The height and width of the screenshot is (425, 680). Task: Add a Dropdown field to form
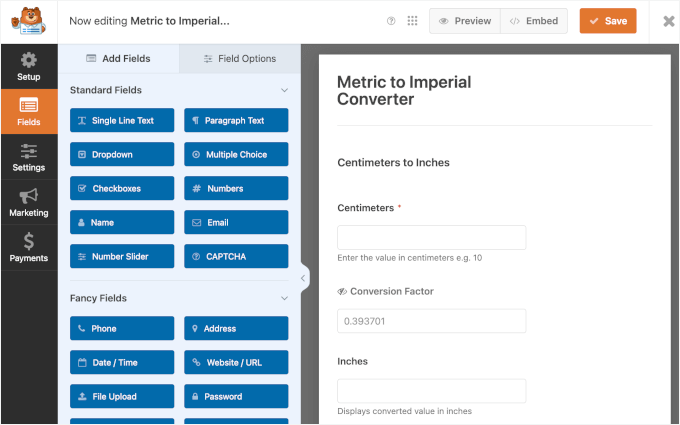[x=122, y=155]
